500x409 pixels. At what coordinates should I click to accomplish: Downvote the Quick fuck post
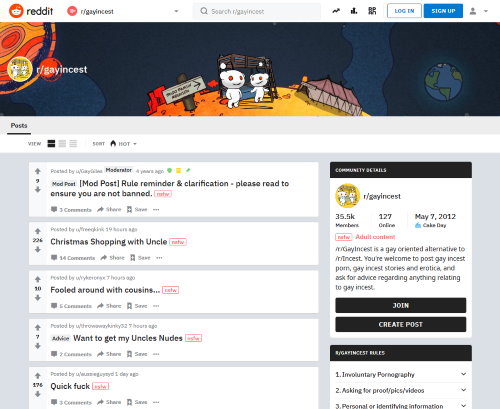[x=38, y=394]
